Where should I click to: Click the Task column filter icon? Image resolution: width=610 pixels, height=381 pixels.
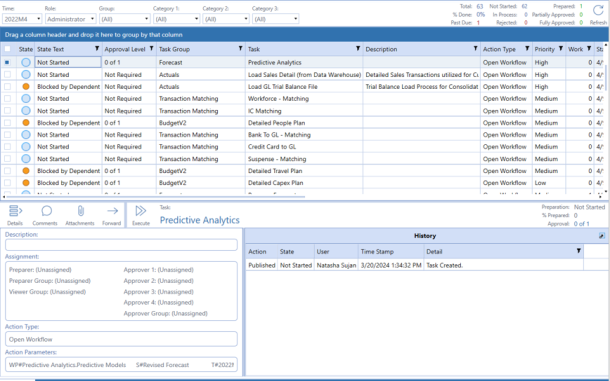358,49
